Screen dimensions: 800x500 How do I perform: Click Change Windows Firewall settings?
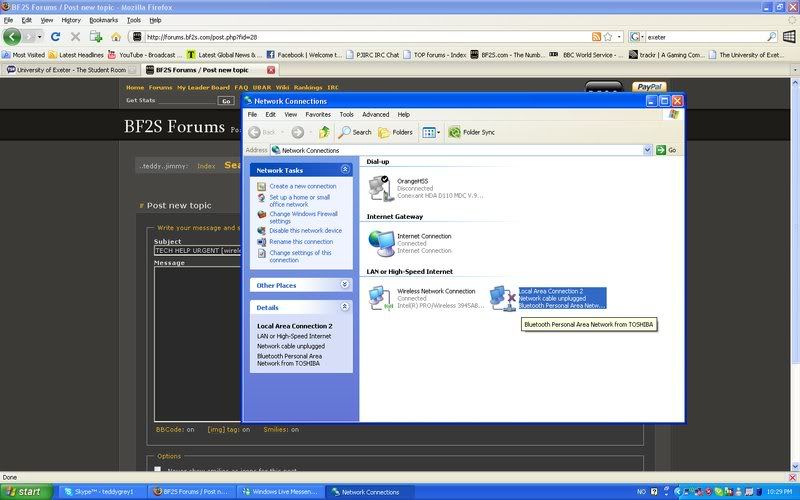304,217
